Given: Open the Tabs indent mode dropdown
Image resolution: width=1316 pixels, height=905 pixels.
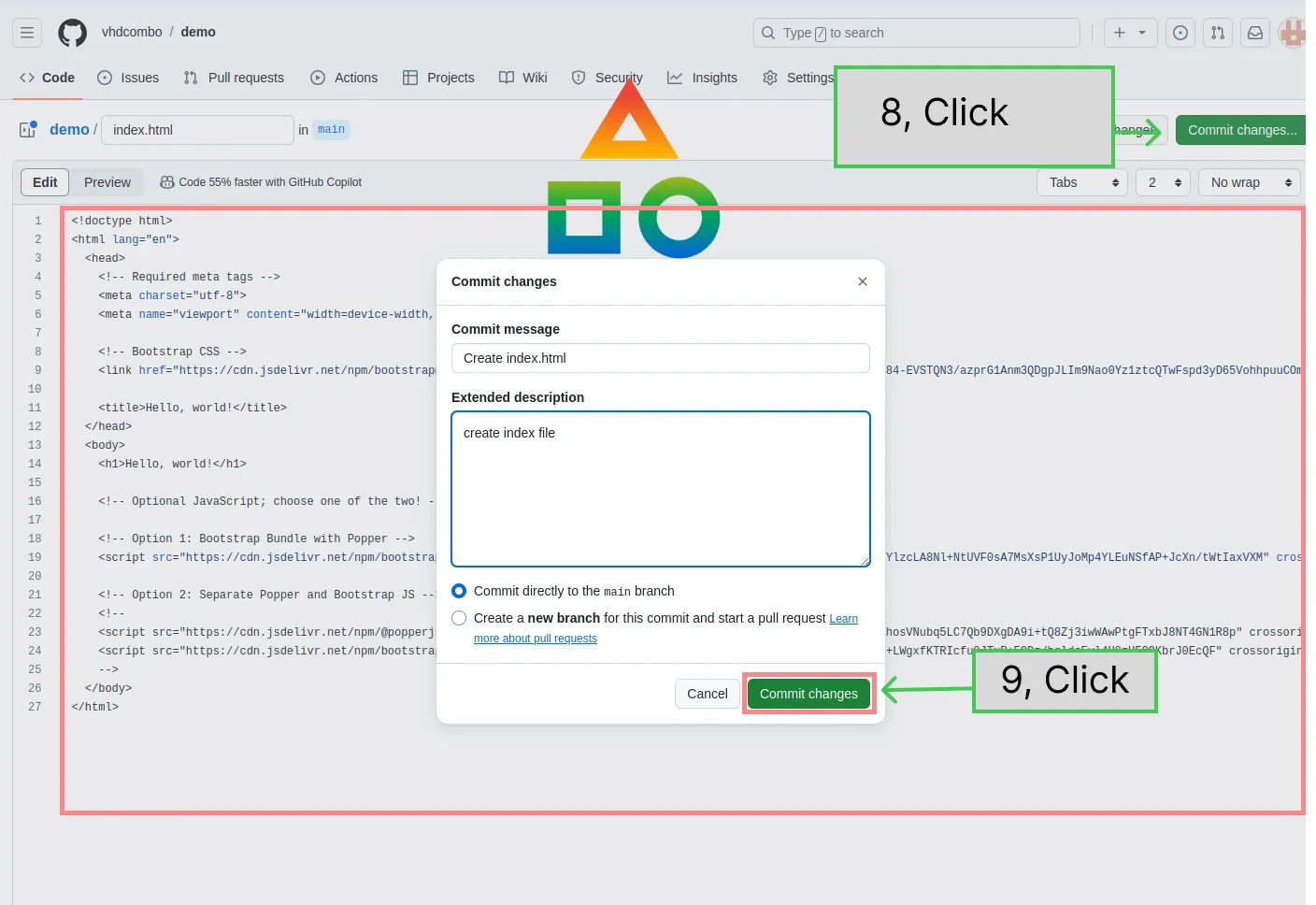Looking at the screenshot, I should coord(1082,182).
